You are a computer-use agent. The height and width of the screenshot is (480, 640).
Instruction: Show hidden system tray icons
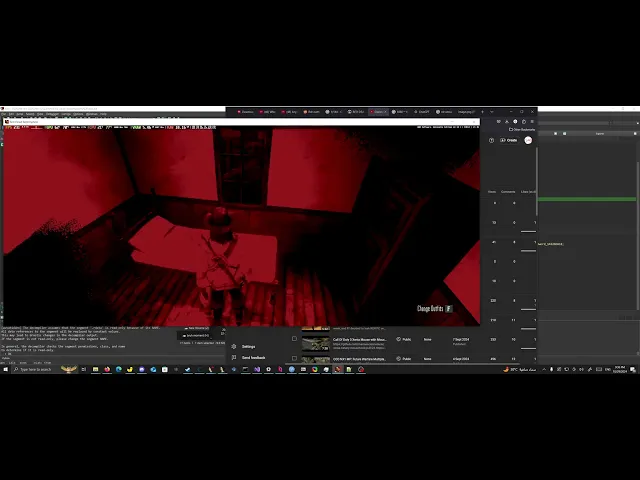point(544,369)
